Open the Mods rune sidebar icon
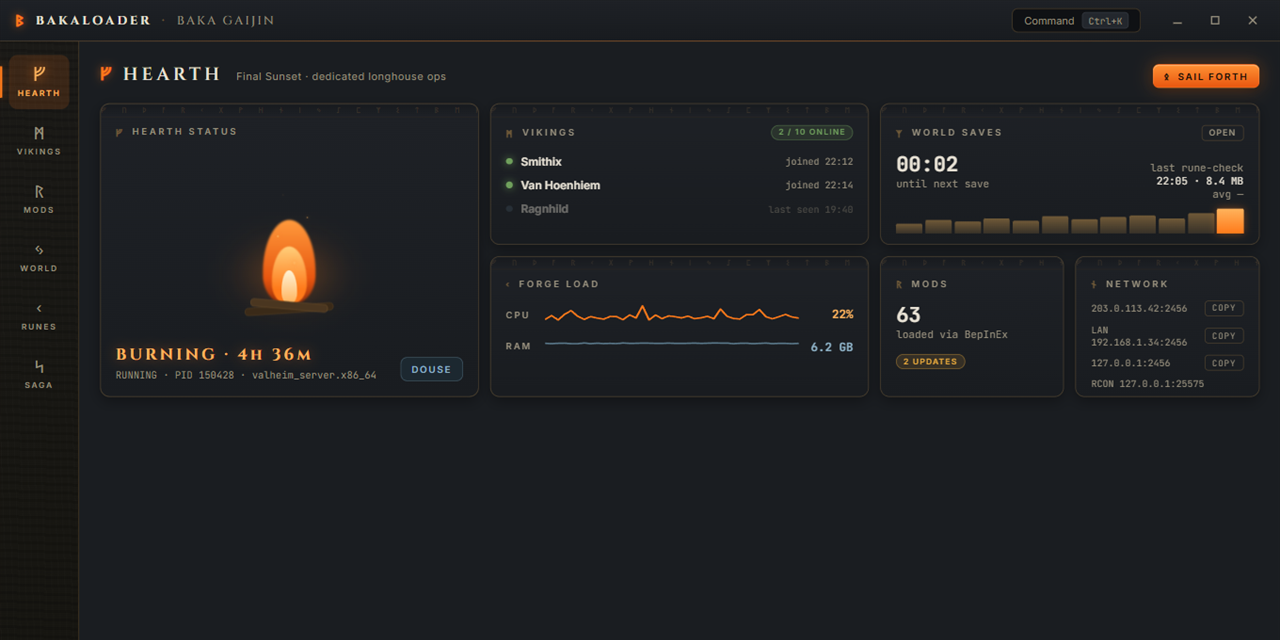The height and width of the screenshot is (640, 1280). point(39,199)
